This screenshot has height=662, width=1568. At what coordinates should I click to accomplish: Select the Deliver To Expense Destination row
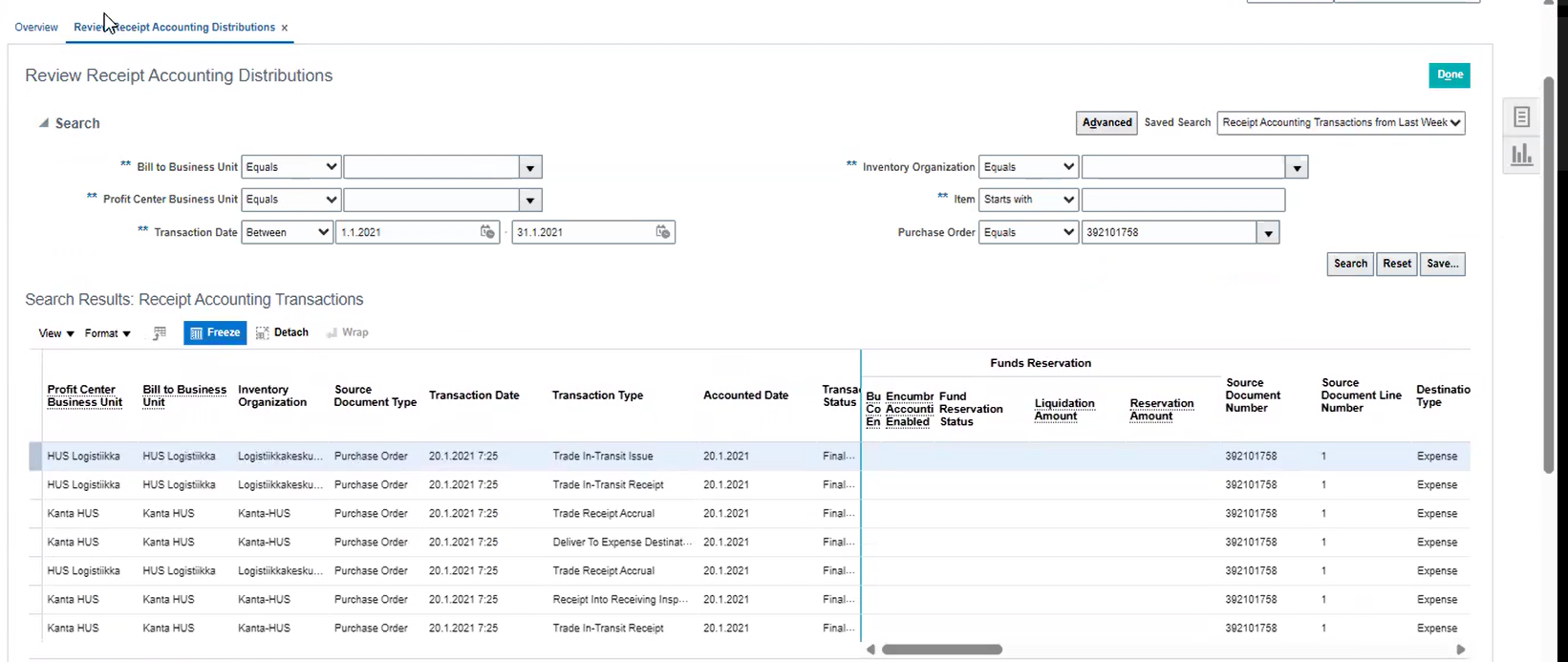(x=749, y=543)
